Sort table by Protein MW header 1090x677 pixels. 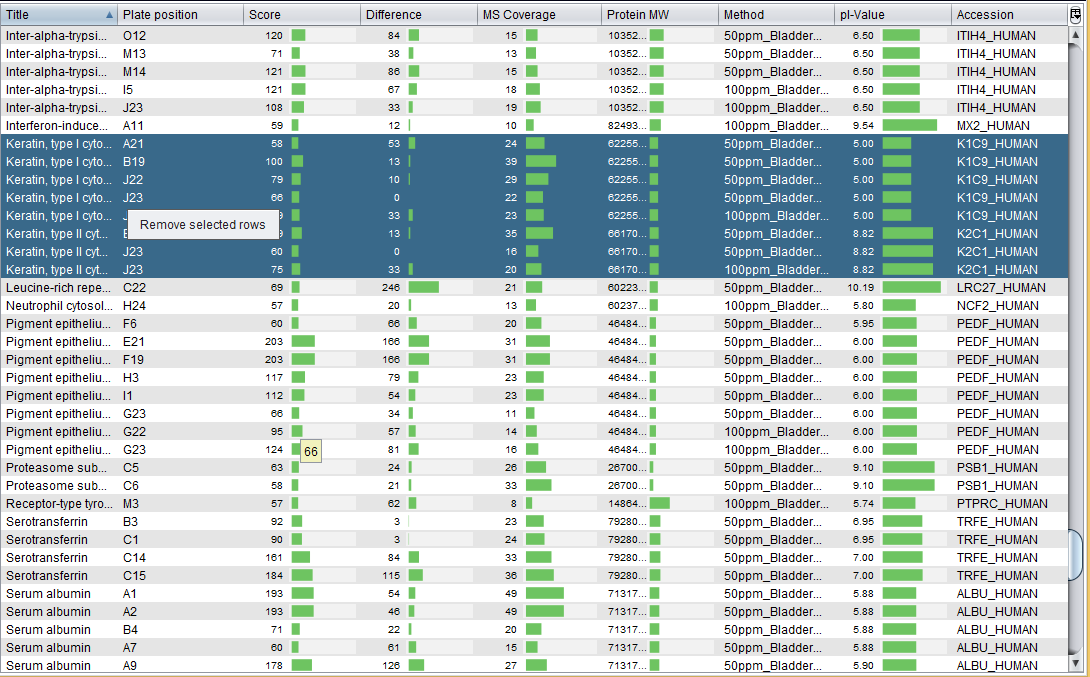click(658, 15)
